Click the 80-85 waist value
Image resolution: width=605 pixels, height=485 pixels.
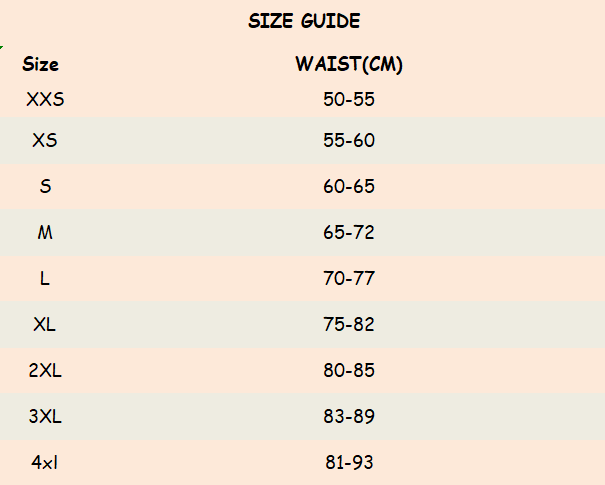click(x=349, y=370)
